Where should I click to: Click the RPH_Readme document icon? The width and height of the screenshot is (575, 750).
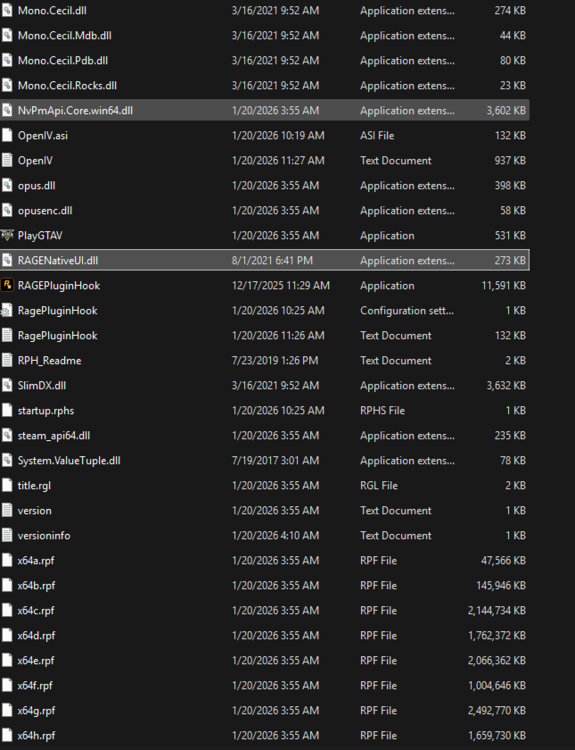(x=7, y=360)
